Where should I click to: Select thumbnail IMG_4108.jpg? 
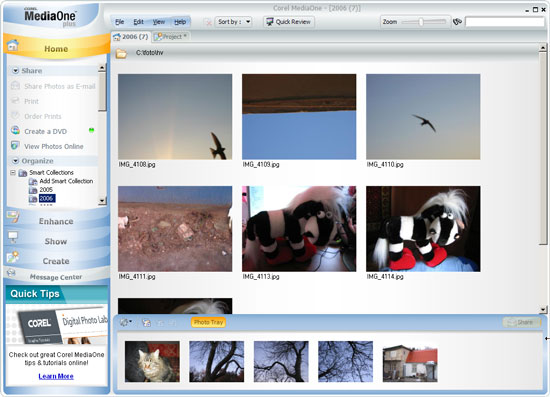coord(175,117)
